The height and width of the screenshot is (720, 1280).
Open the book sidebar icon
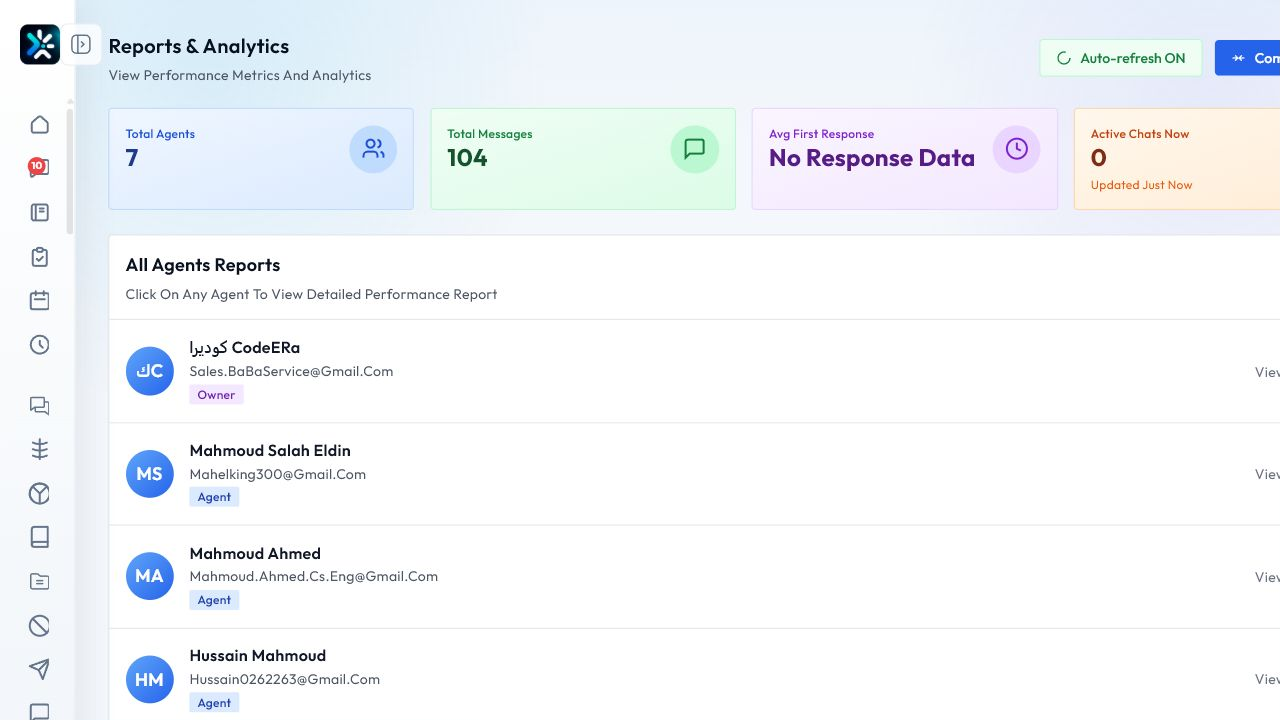(39, 537)
